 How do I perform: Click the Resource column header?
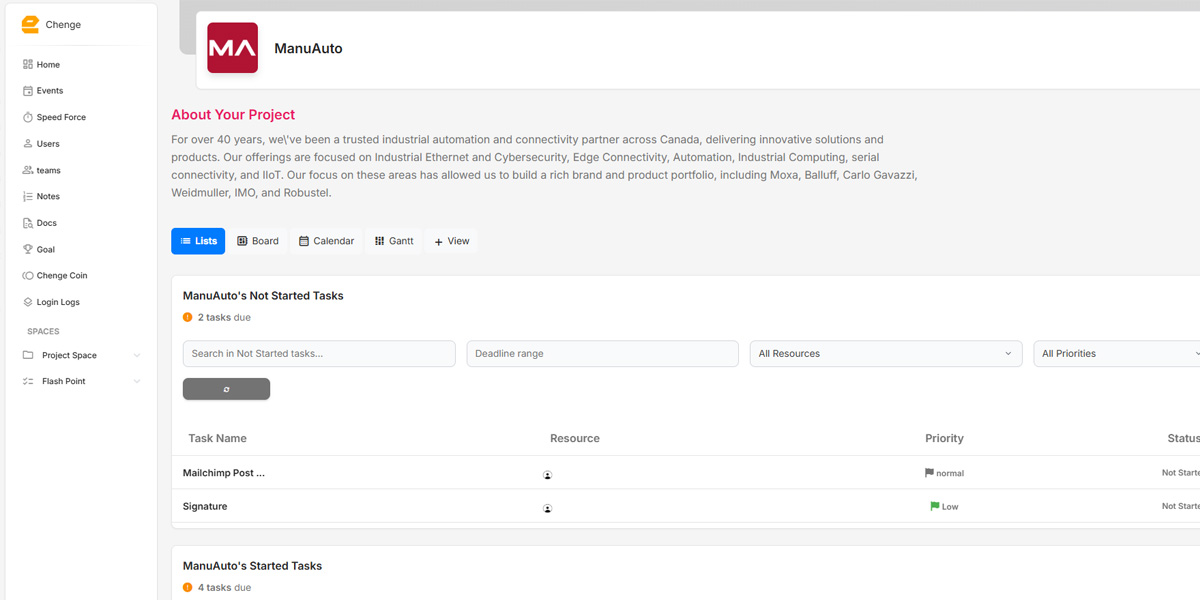pos(575,438)
